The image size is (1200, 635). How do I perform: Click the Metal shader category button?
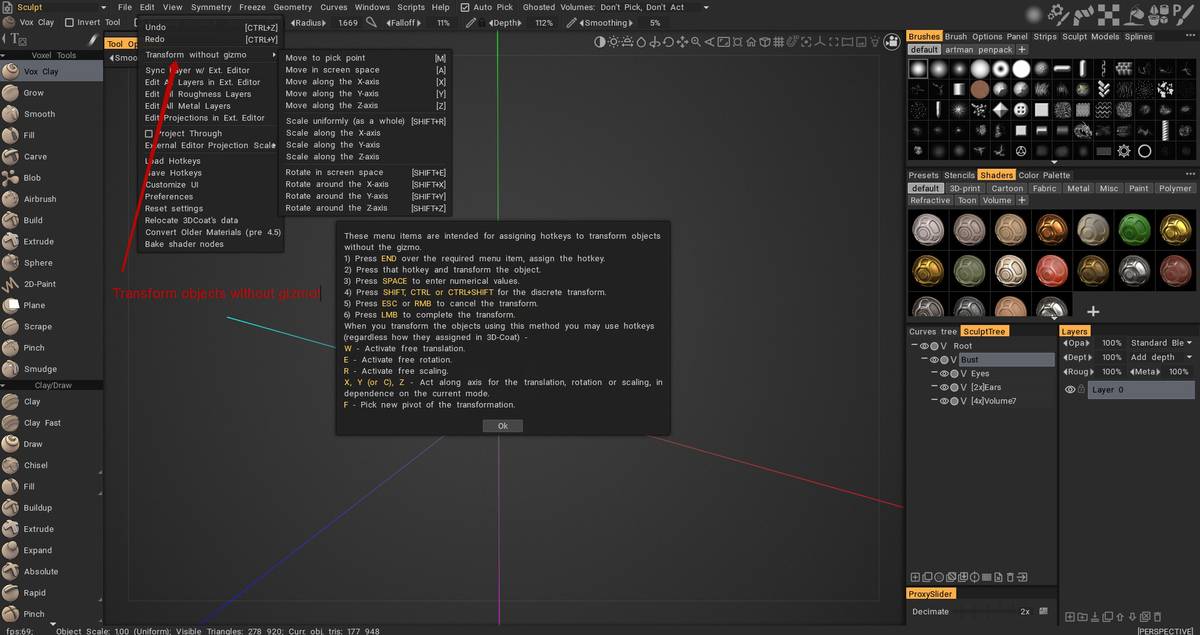point(1077,188)
